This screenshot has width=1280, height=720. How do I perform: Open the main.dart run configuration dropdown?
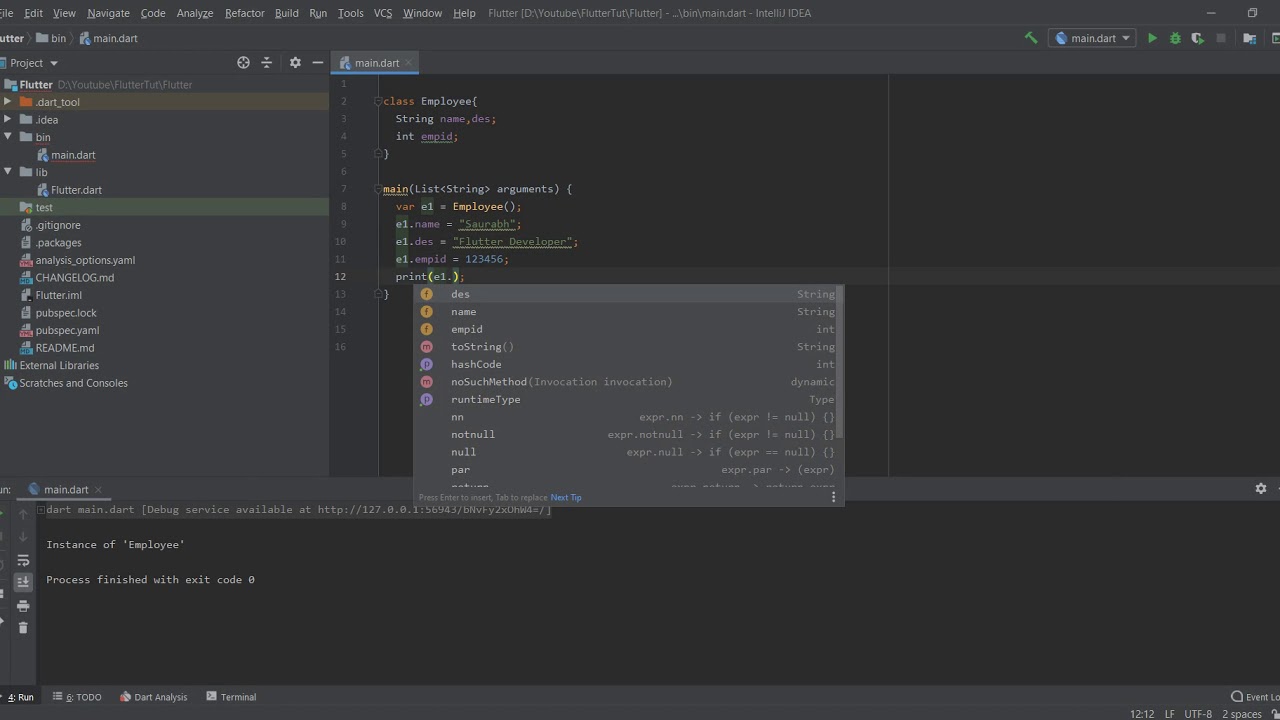(x=1092, y=38)
